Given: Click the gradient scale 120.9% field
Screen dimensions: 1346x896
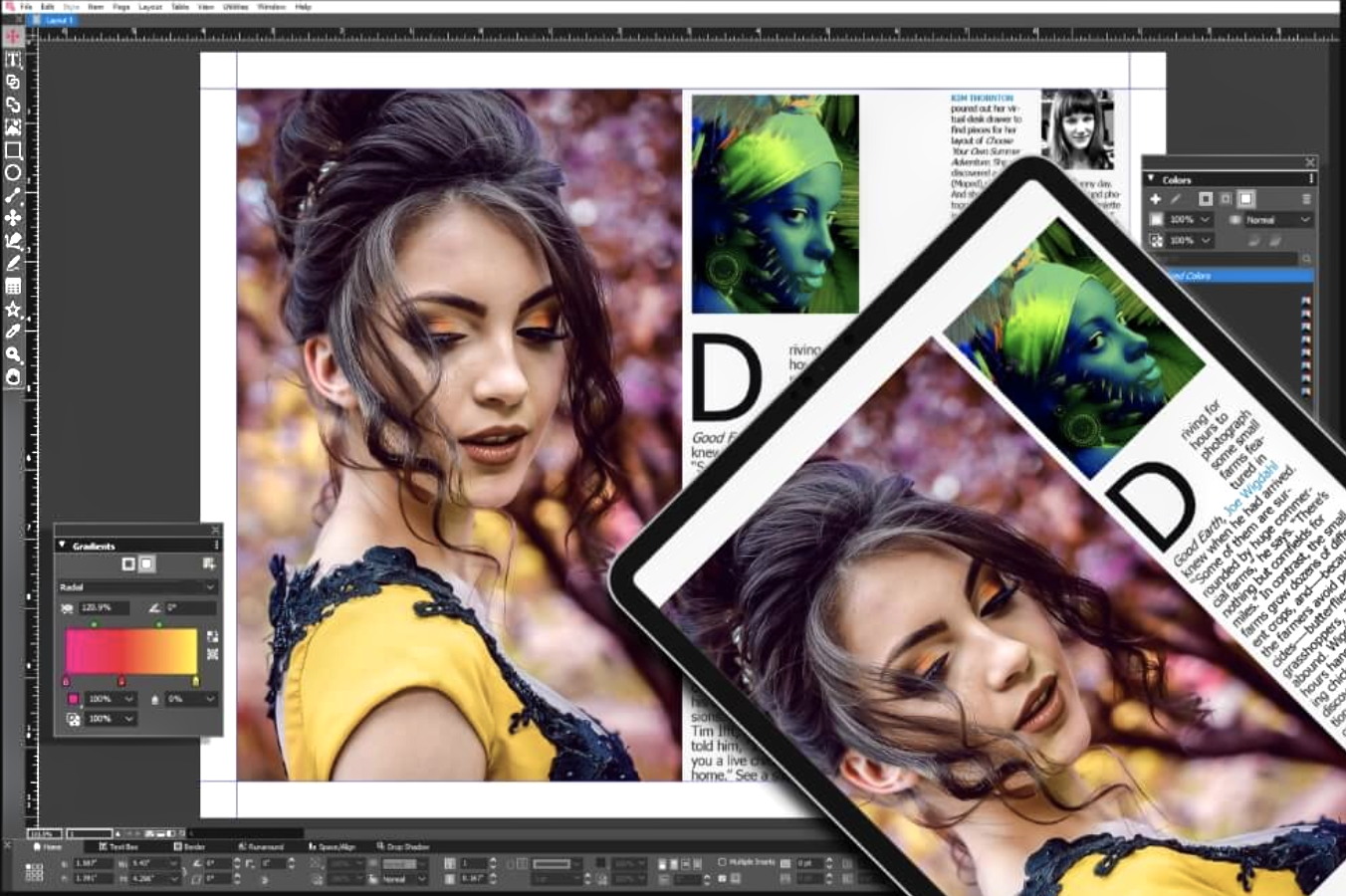Looking at the screenshot, I should point(103,607).
